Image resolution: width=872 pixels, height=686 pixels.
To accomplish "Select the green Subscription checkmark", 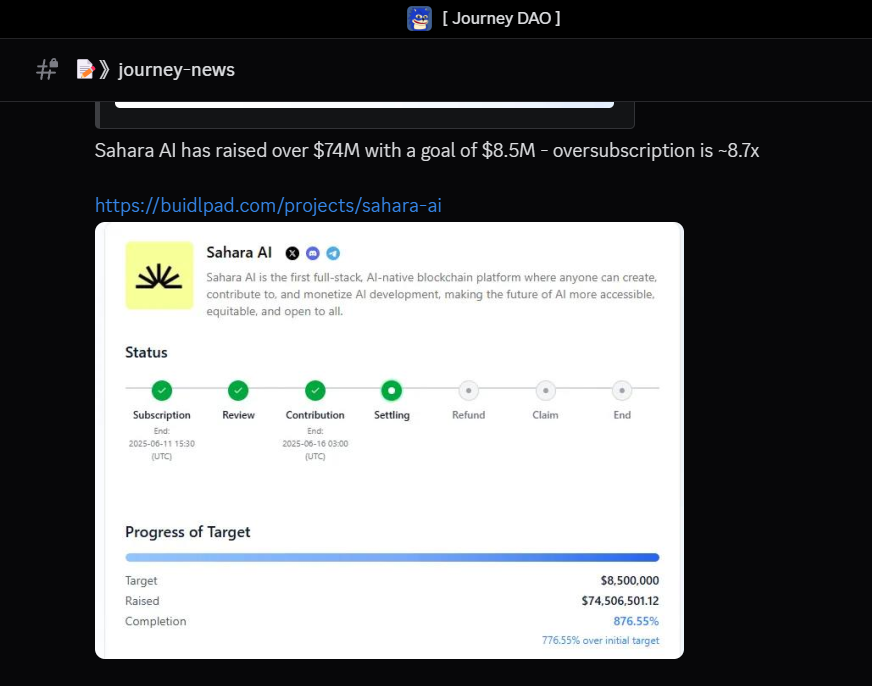I will coord(161,390).
